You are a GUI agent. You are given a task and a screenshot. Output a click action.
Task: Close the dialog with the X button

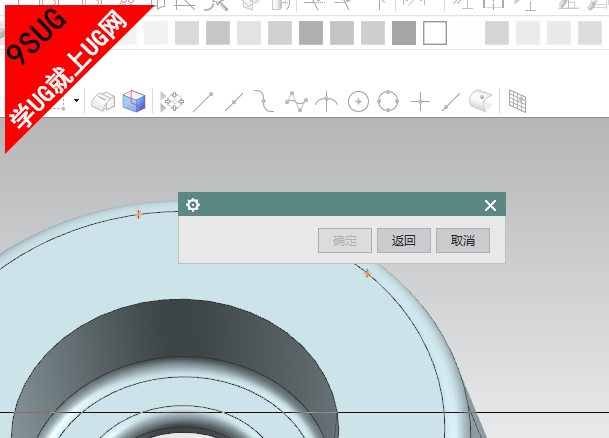[490, 205]
